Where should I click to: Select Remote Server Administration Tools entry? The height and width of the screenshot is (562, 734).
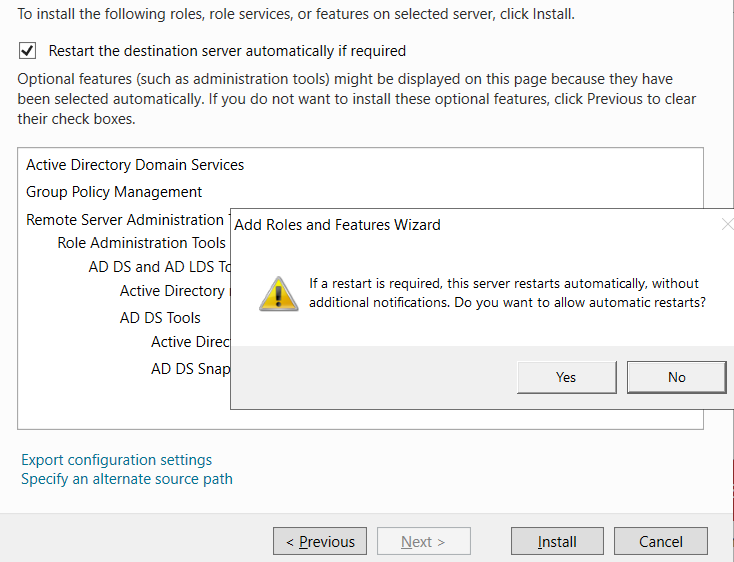pos(128,219)
